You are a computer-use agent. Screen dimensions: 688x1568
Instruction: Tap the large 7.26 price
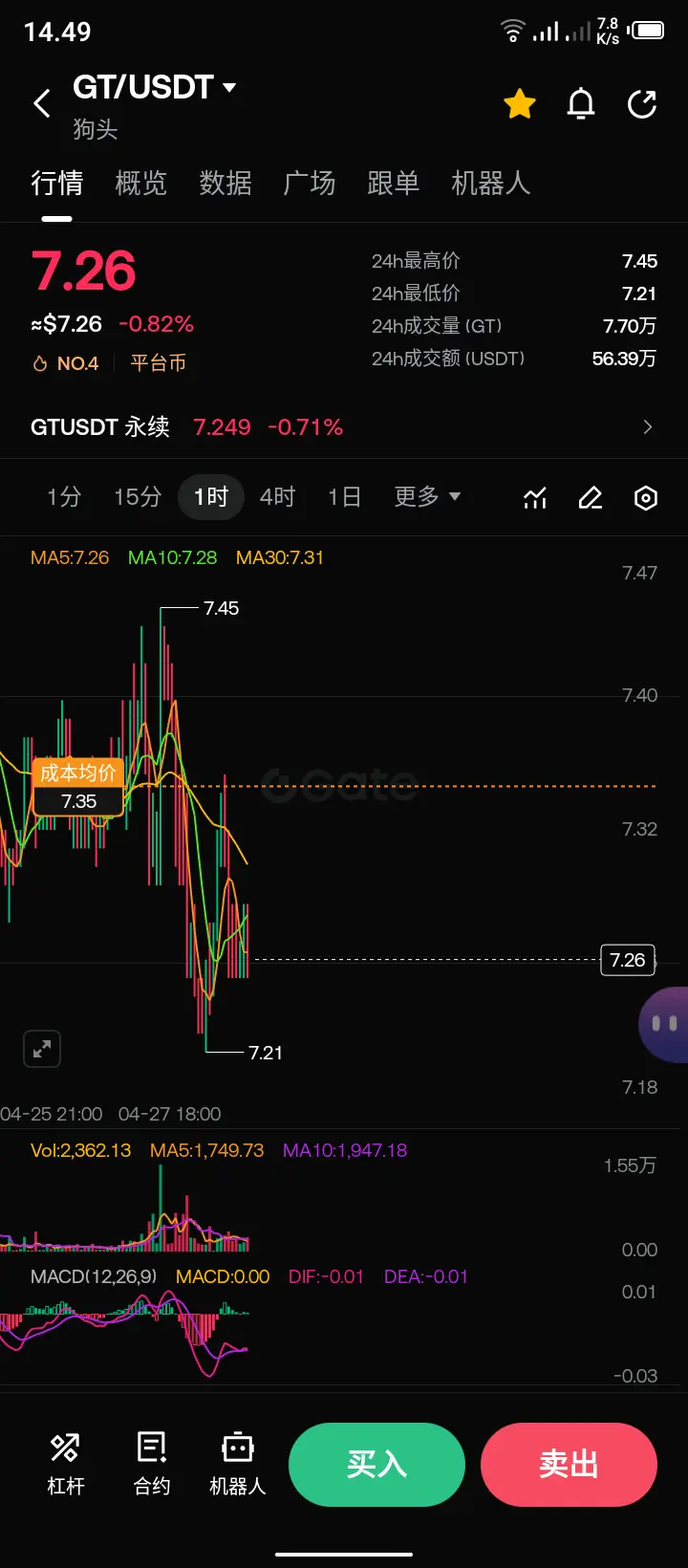83,271
